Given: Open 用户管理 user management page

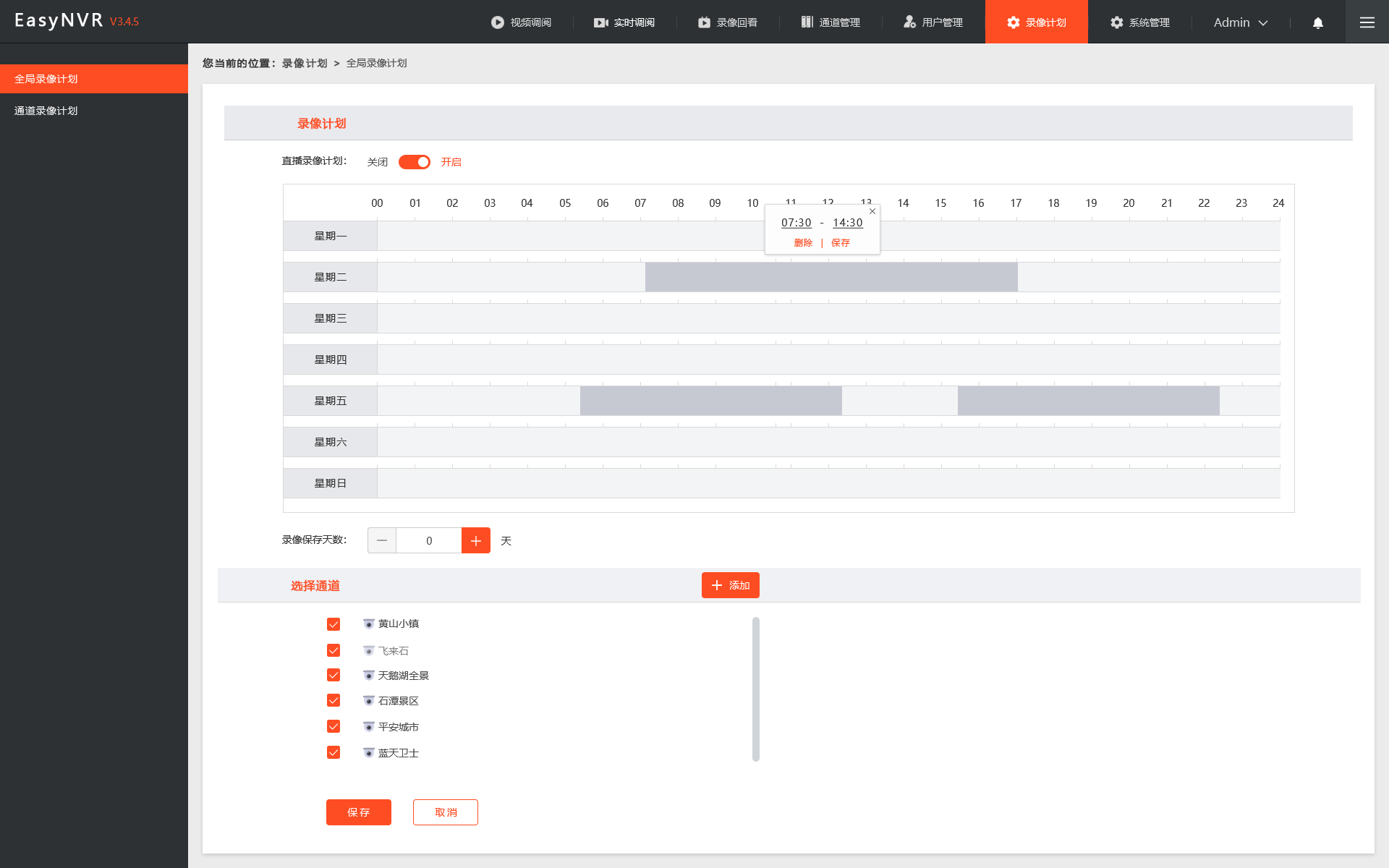Looking at the screenshot, I should (934, 22).
